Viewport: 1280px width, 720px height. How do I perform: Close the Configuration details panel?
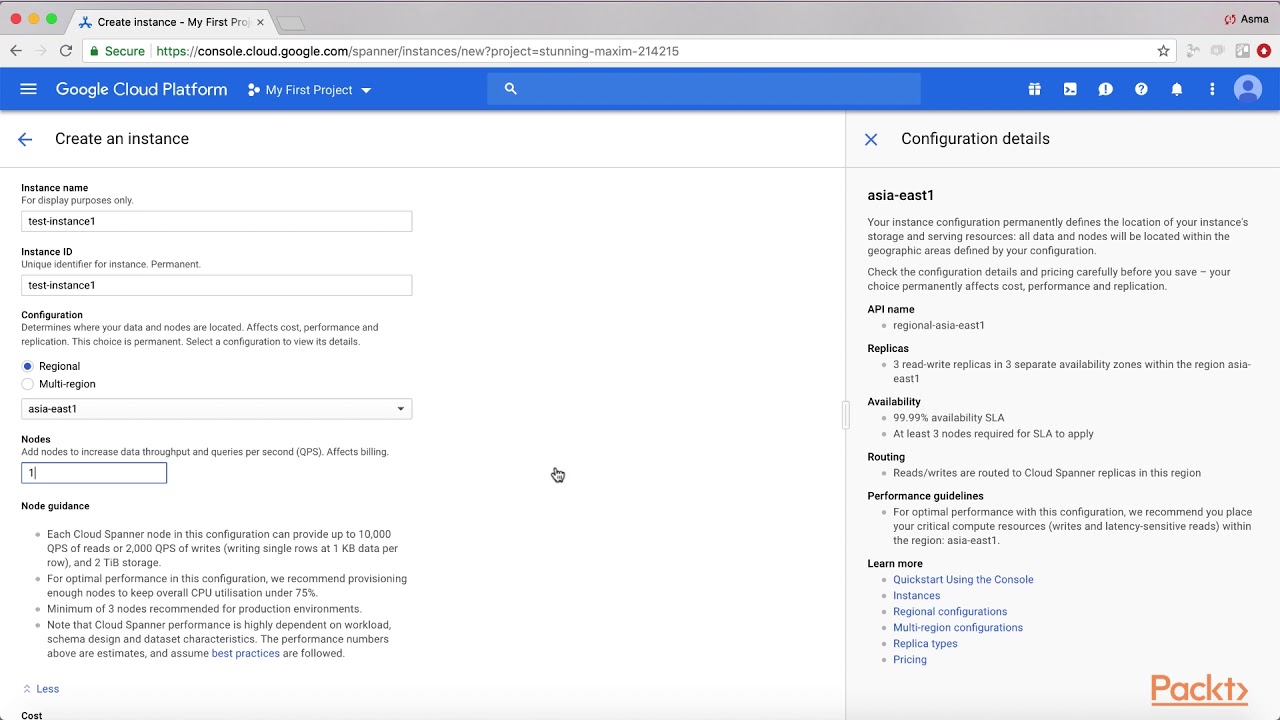click(x=871, y=139)
